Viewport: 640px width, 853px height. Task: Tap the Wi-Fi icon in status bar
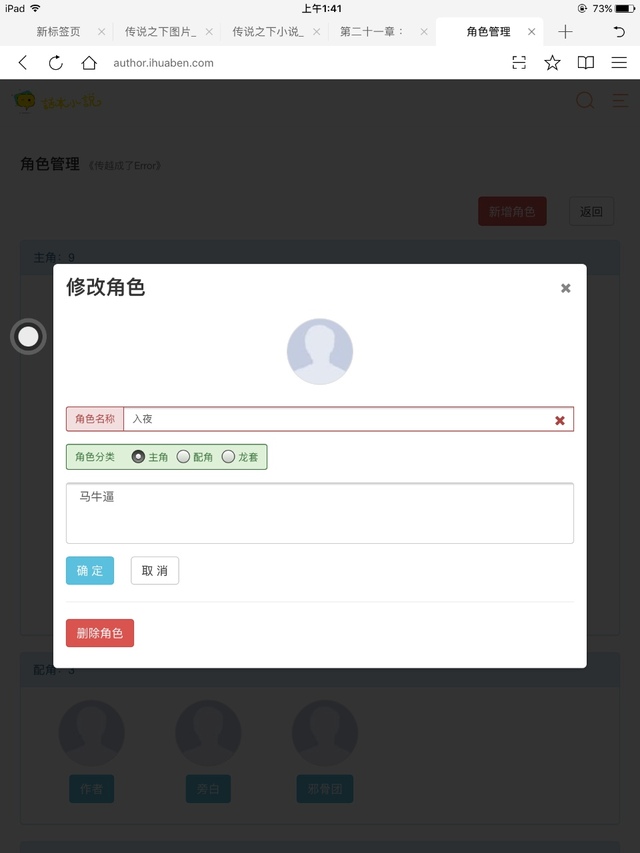click(35, 8)
